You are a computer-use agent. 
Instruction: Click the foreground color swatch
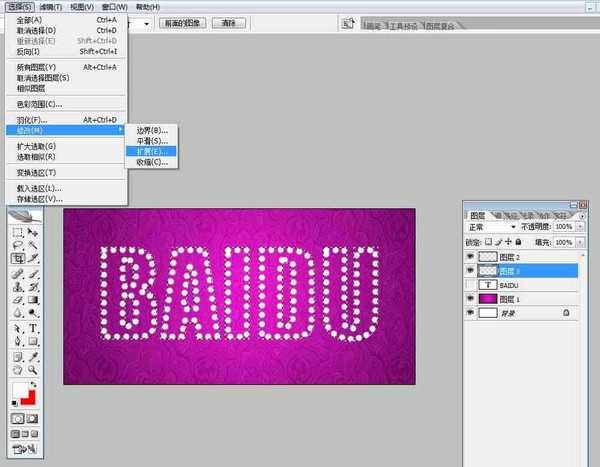20,390
